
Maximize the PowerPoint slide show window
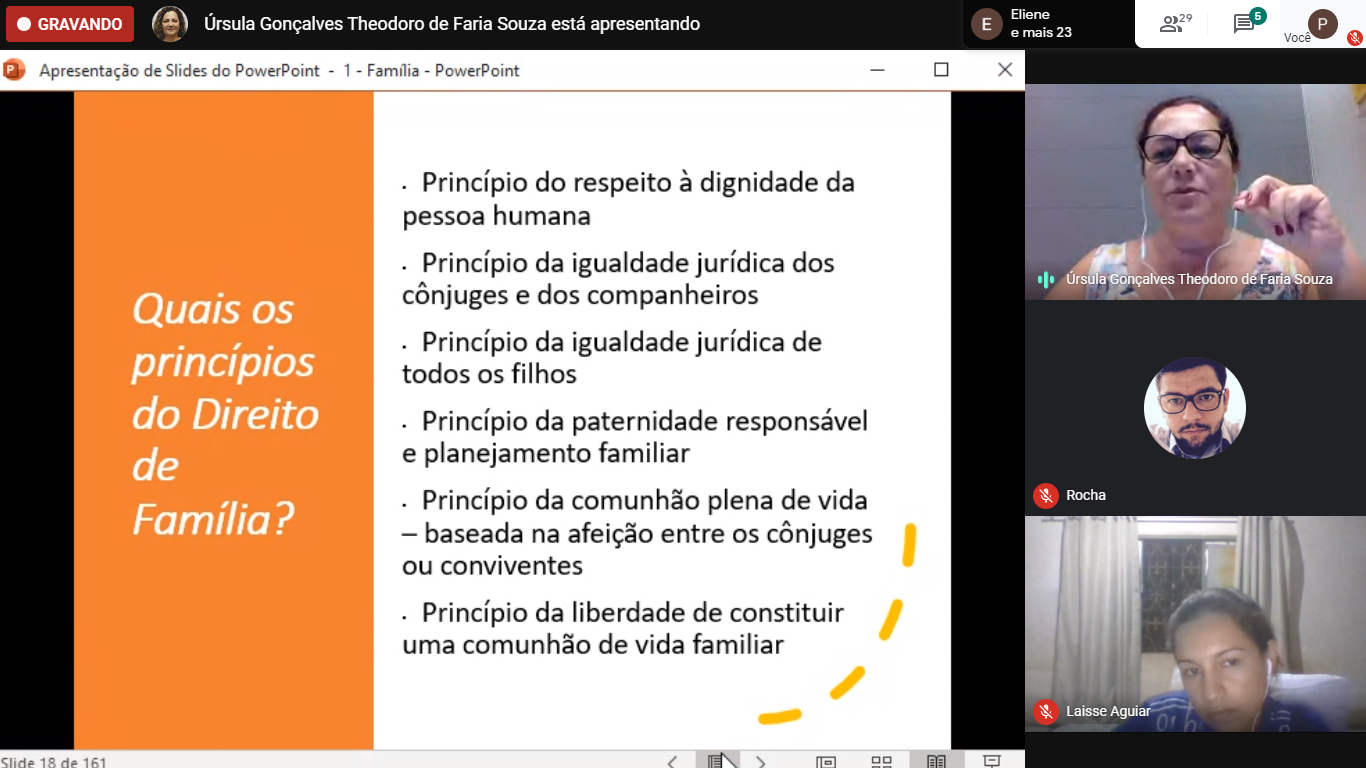pyautogui.click(x=941, y=70)
